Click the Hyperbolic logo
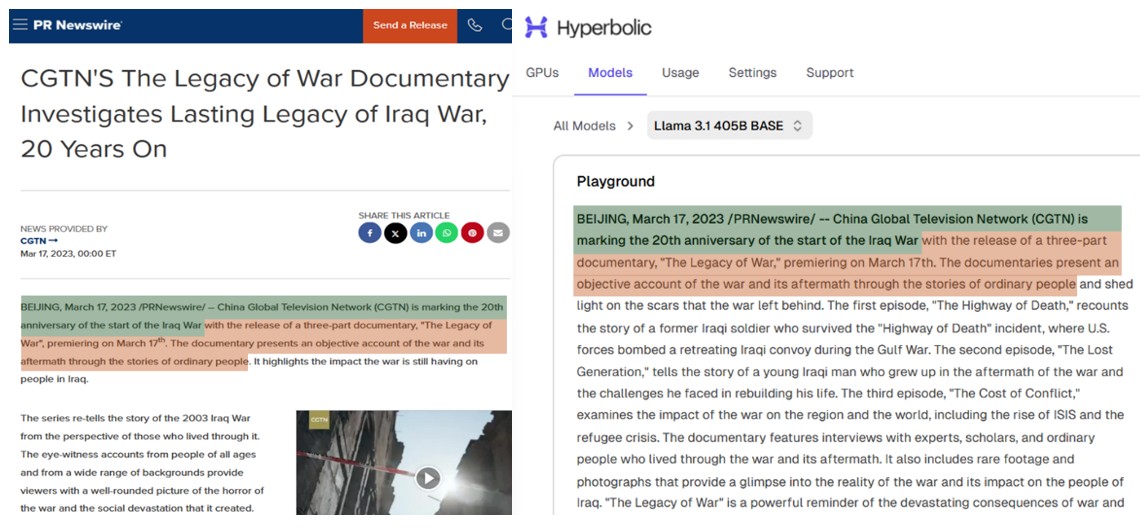 coord(588,28)
